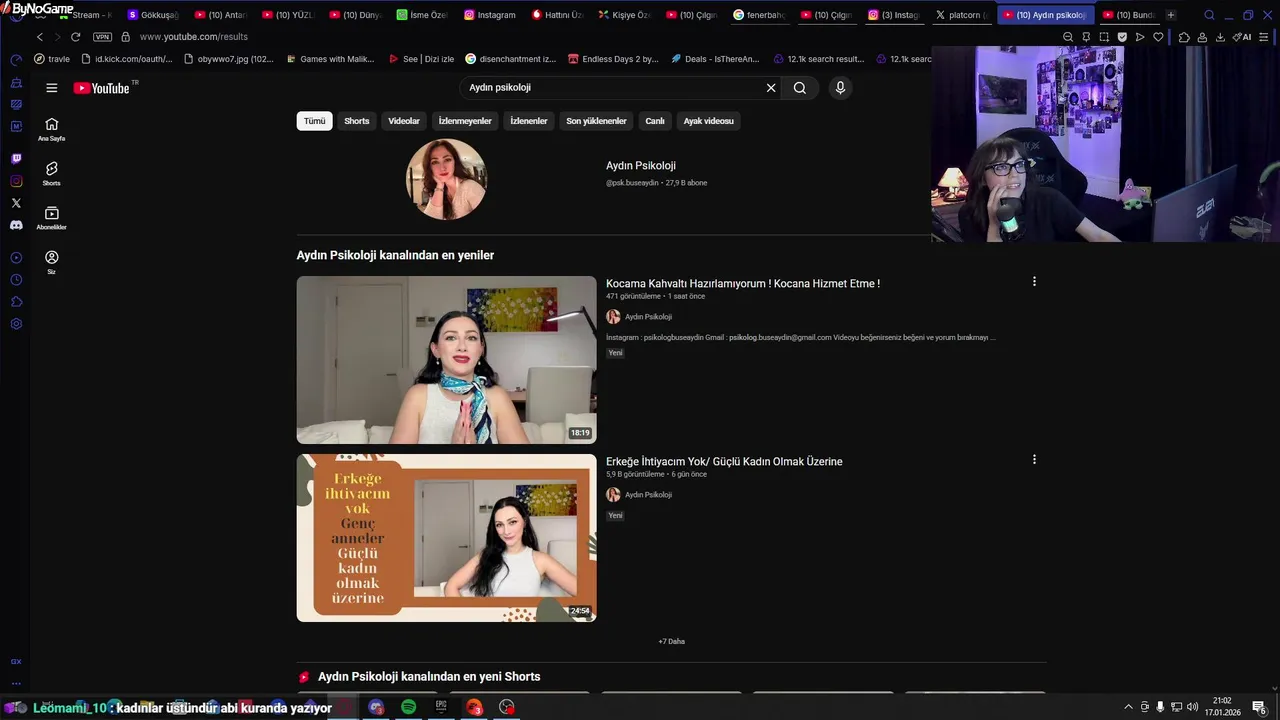Expand the +7 Daha videos link

coord(671,642)
